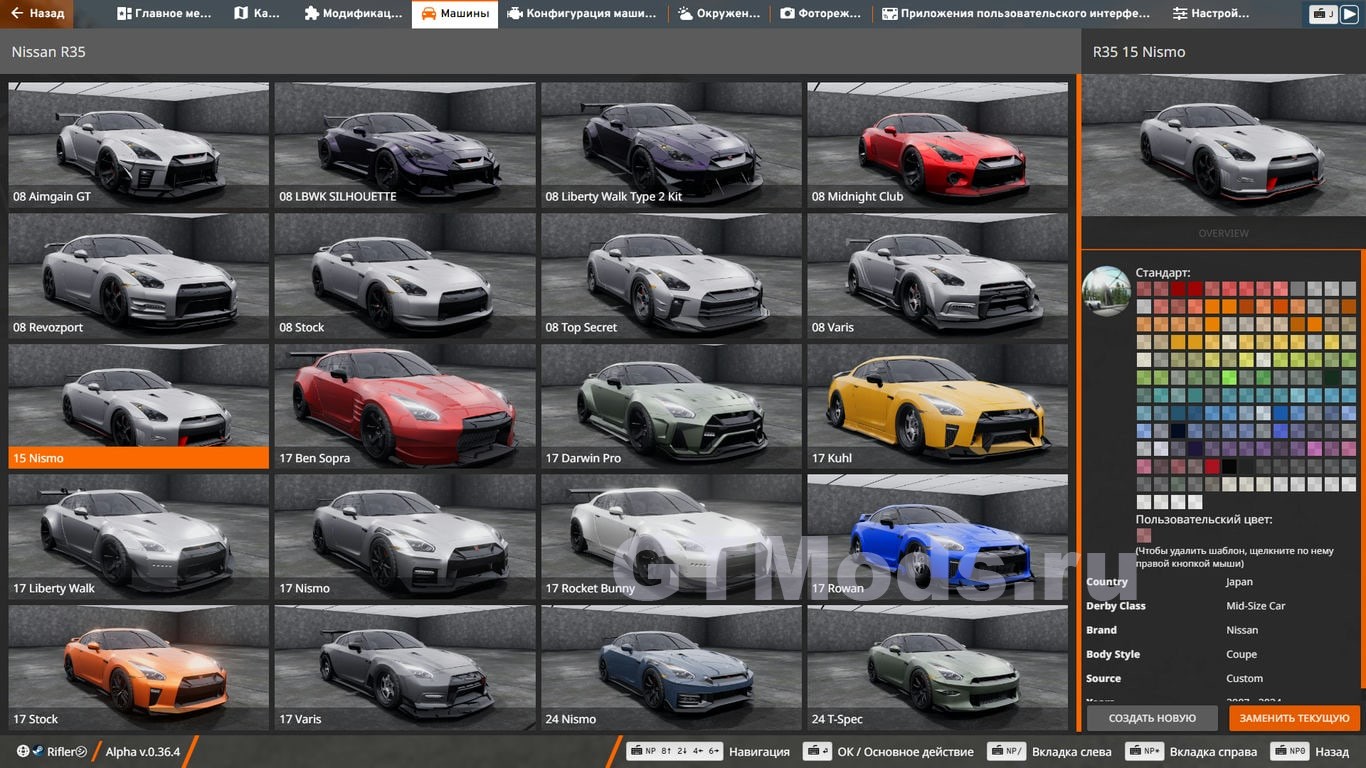Pick the blue 17 Rowan configuration
The image size is (1366, 768).
click(x=938, y=537)
